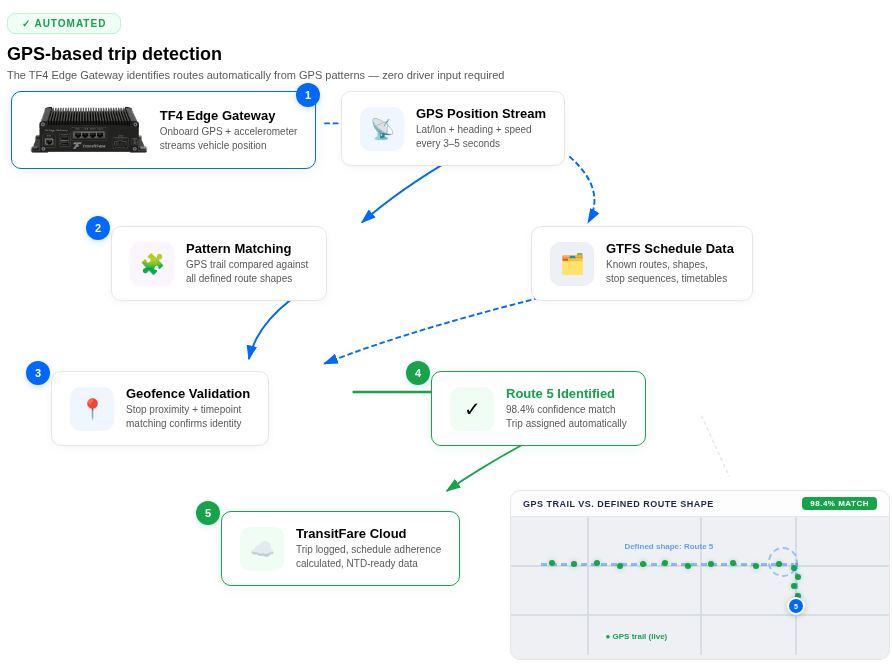Viewport: 892px width, 664px height.
Task: Click the puzzle piece Pattern Matching icon
Action: (152, 264)
